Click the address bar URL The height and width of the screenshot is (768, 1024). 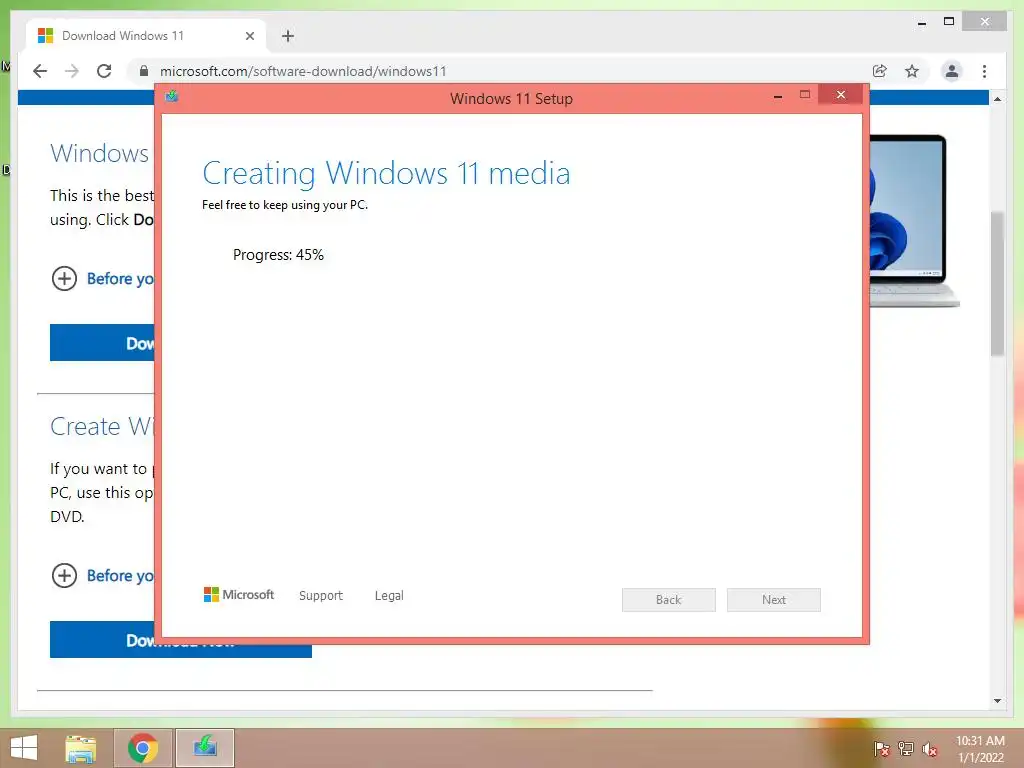pyautogui.click(x=303, y=71)
